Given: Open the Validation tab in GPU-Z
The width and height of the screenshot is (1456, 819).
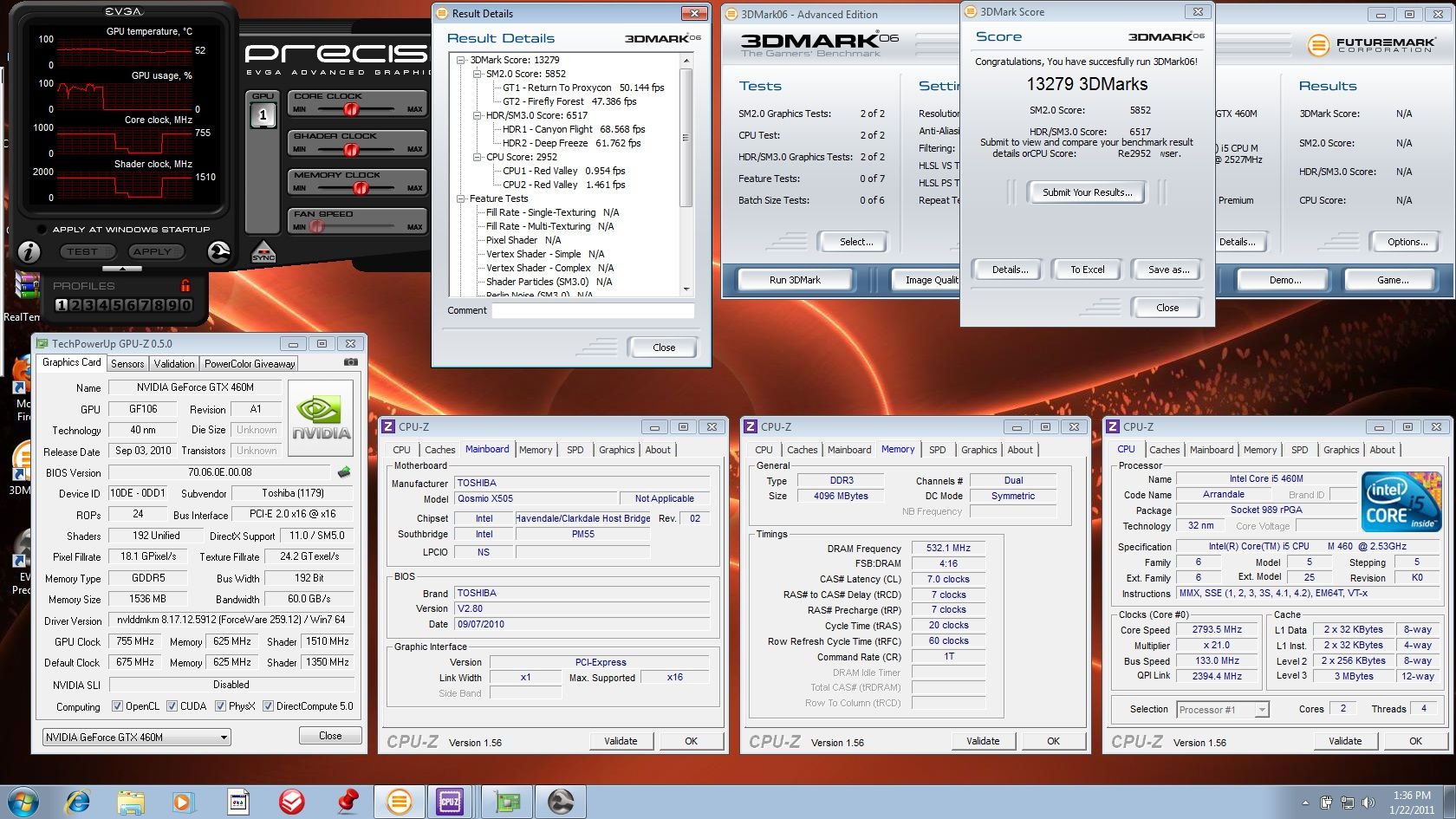Looking at the screenshot, I should [x=174, y=364].
